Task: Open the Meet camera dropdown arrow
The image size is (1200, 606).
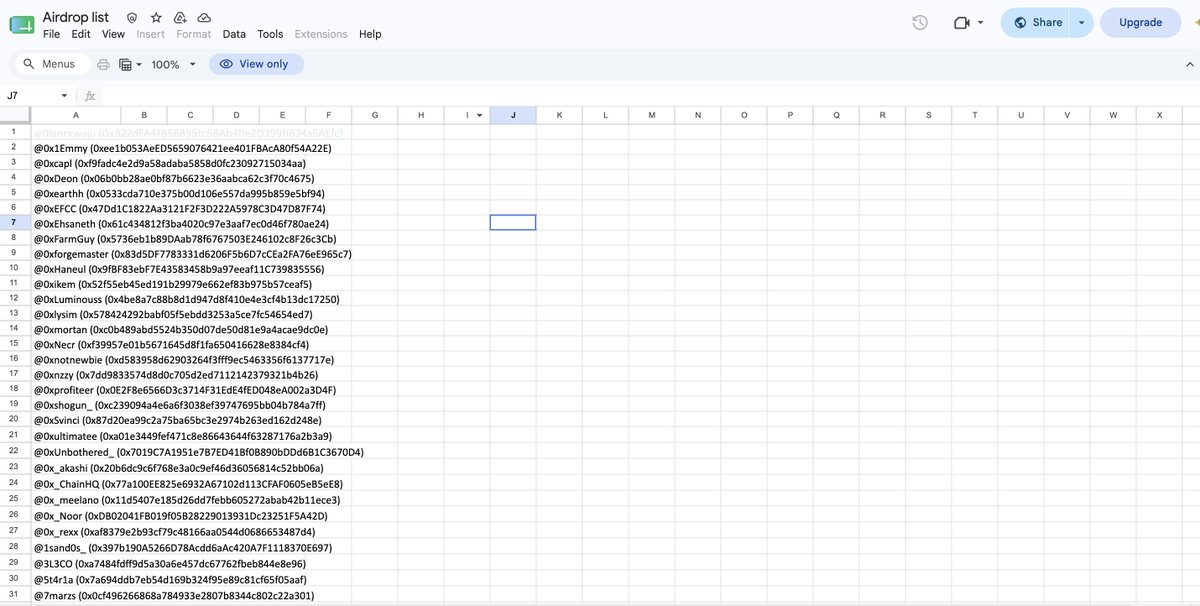Action: 980,22
